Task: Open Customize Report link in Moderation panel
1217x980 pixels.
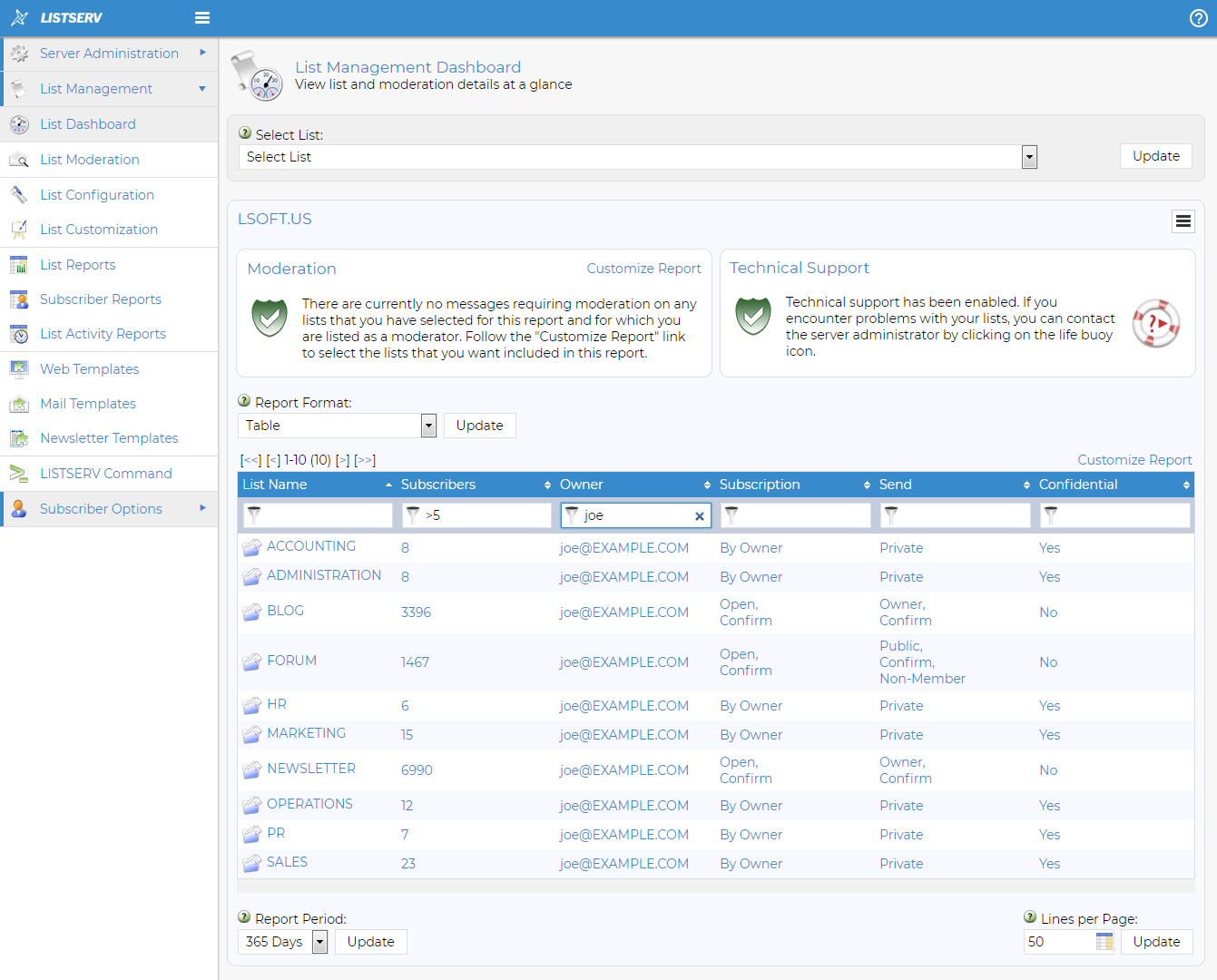Action: [643, 269]
